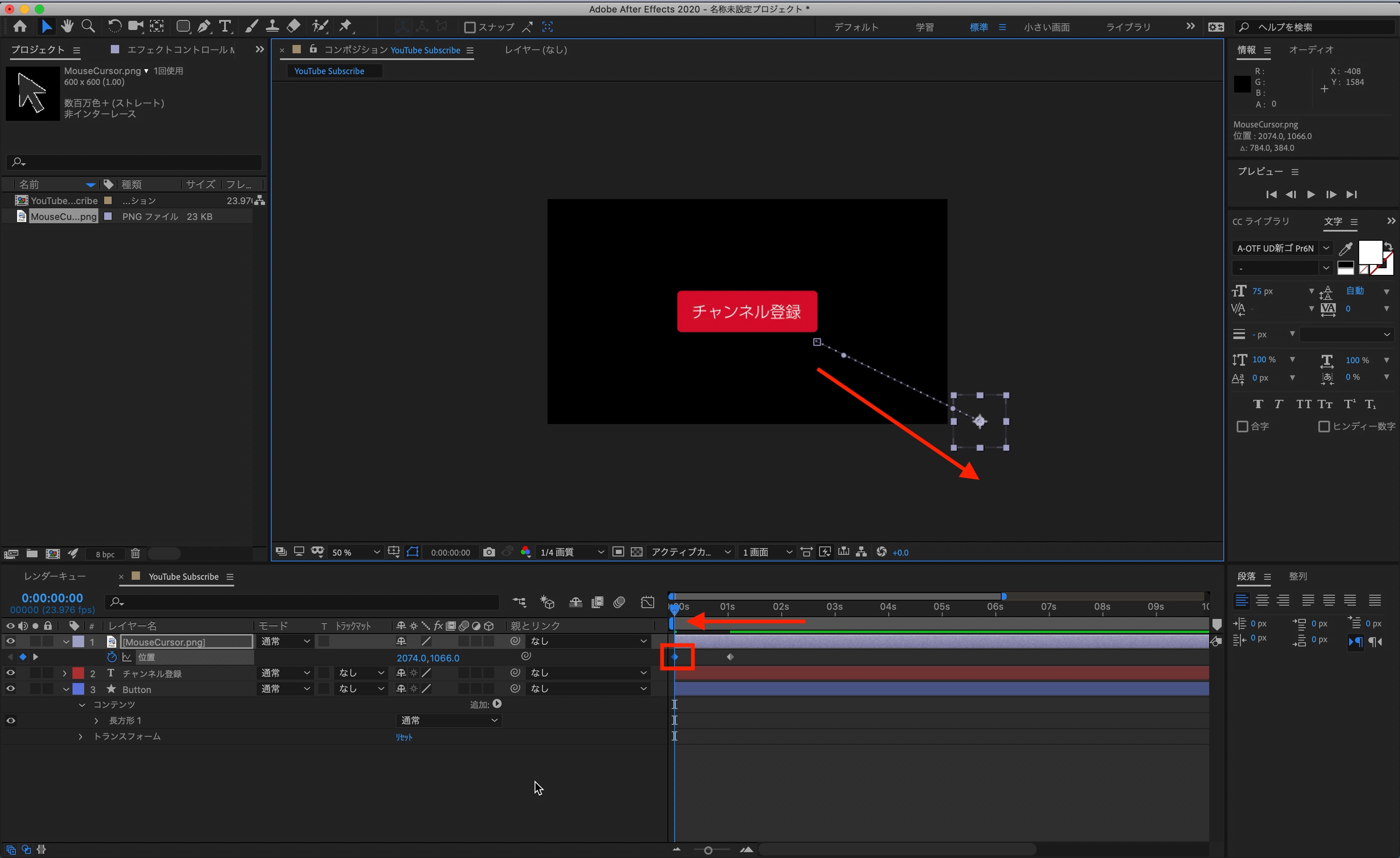Select the Hand tool
The image size is (1400, 858).
67,26
